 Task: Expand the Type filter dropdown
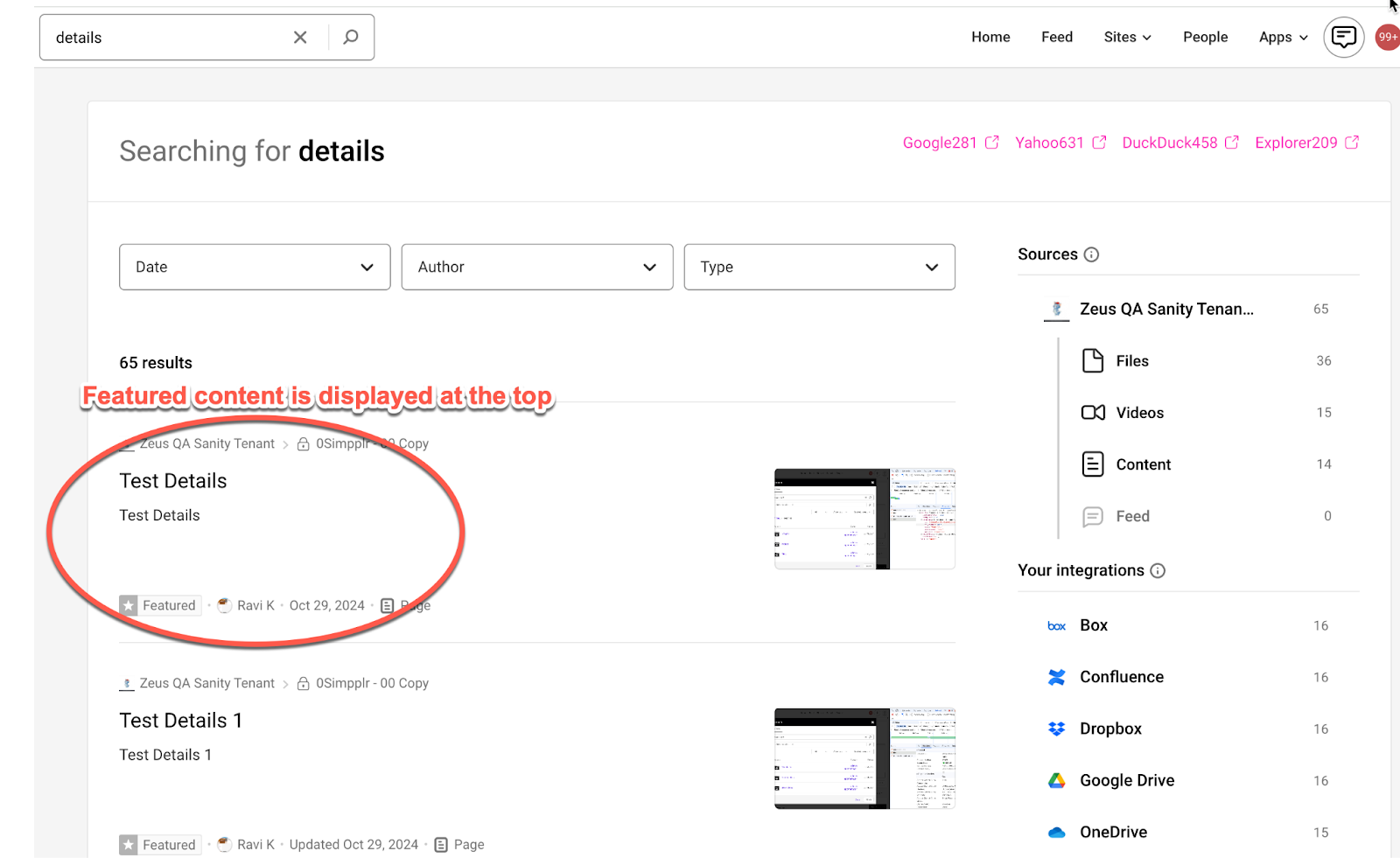click(x=819, y=267)
